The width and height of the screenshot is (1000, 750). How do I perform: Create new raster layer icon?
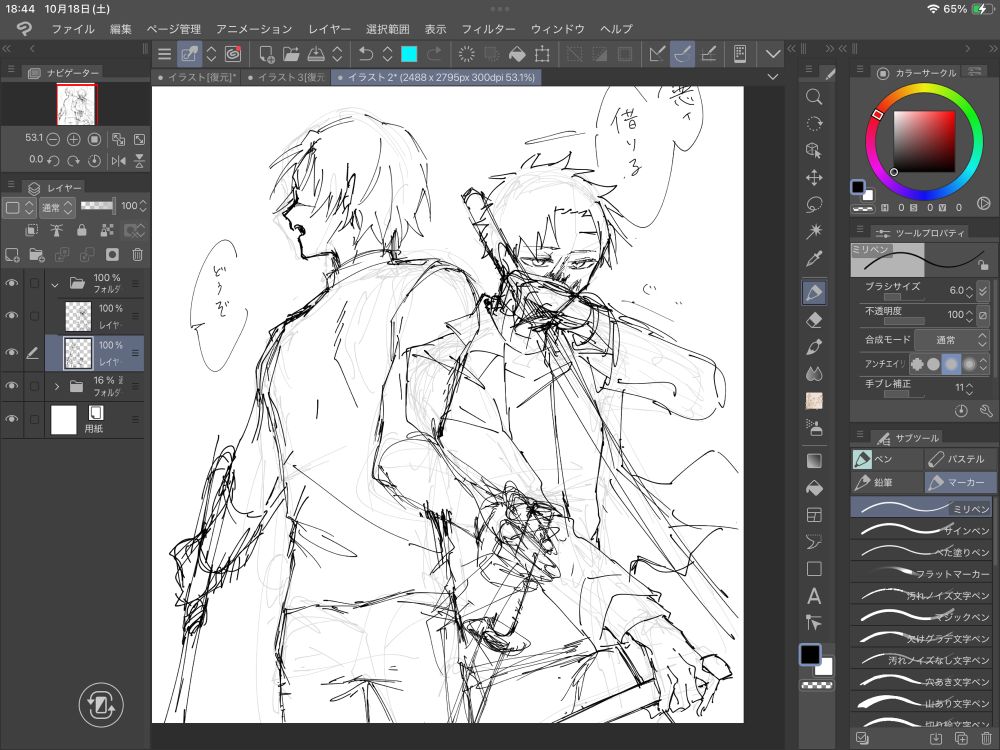(x=12, y=255)
